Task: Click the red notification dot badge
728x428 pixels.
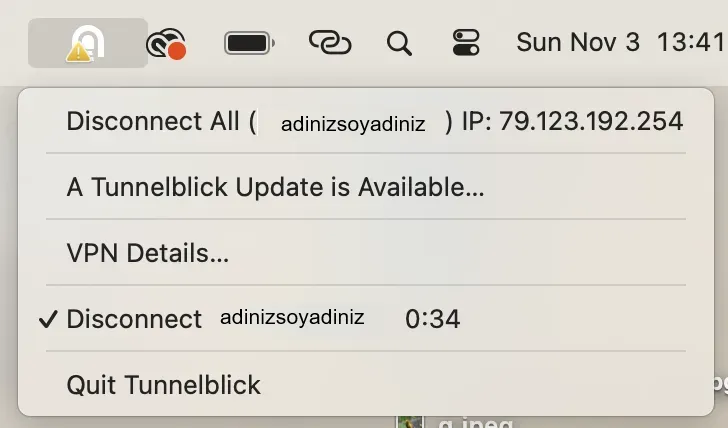Action: click(x=177, y=51)
